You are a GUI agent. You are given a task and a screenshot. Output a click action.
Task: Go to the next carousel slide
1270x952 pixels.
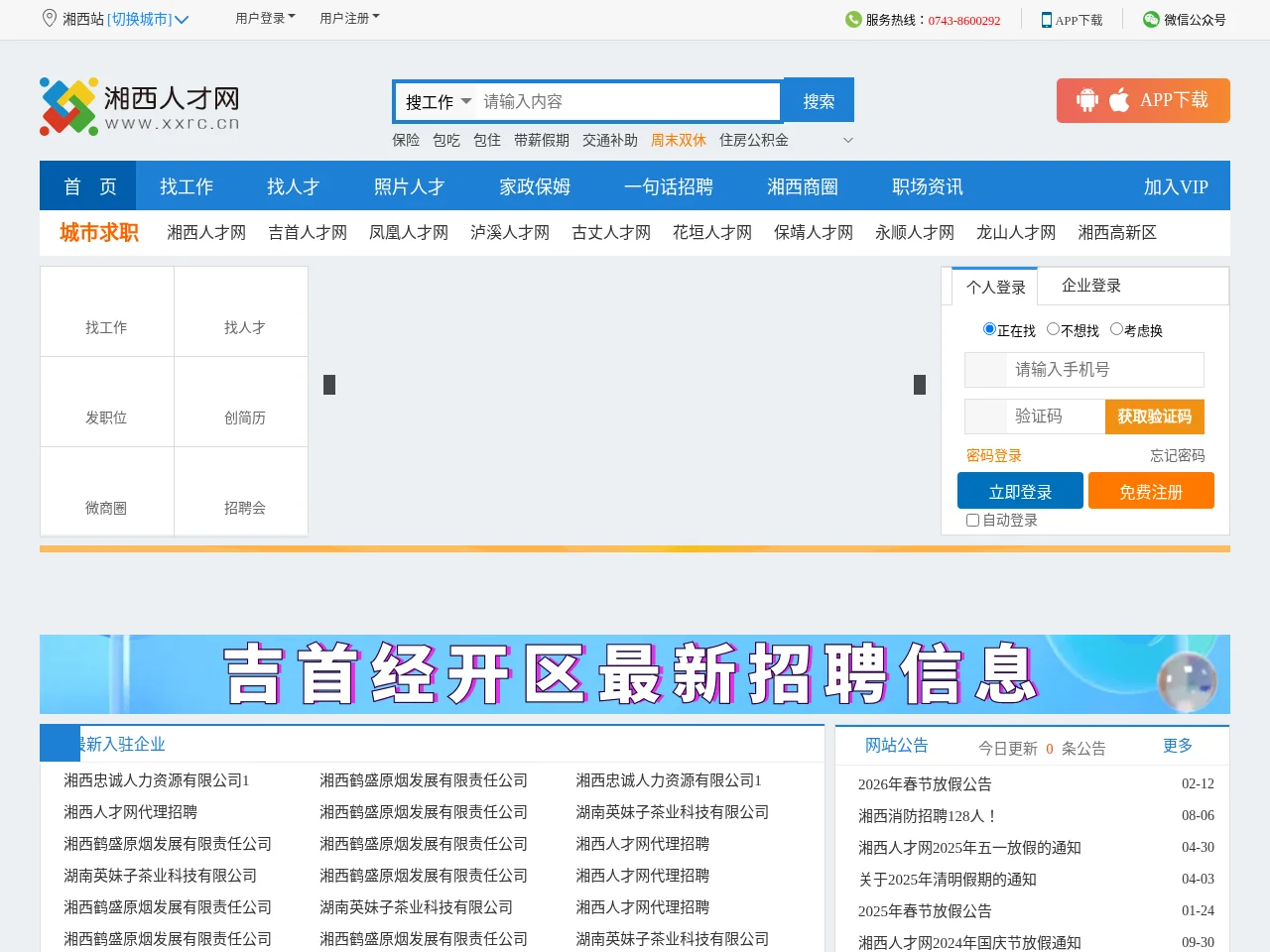point(920,385)
